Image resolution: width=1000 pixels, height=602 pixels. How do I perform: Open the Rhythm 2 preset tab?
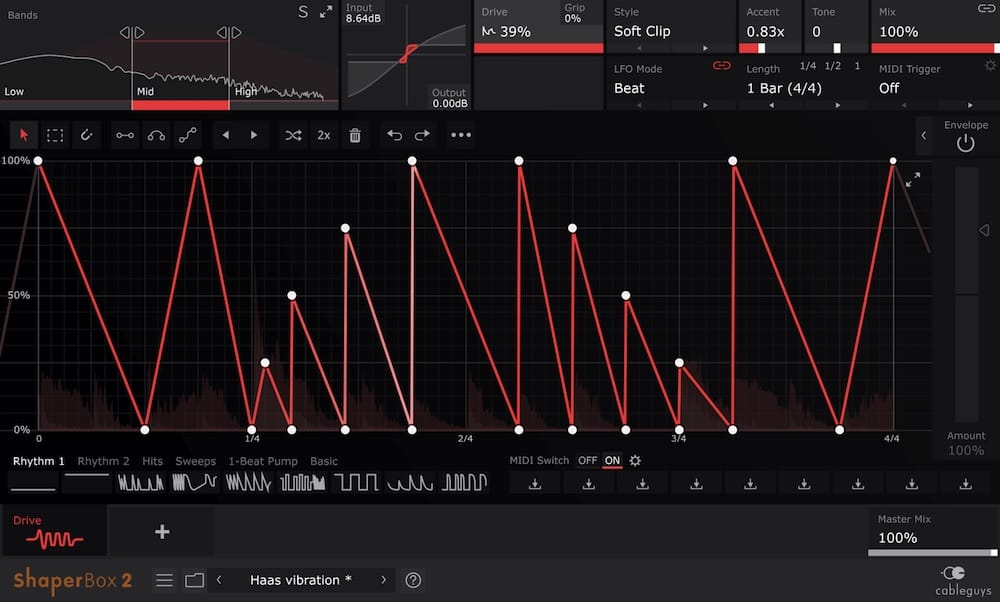click(x=103, y=461)
